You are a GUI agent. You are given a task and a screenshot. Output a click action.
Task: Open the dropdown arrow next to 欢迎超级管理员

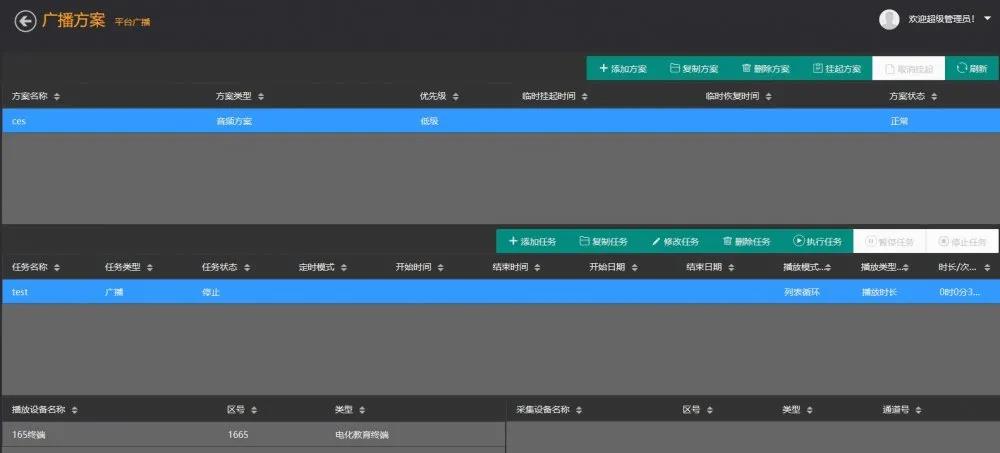click(988, 19)
